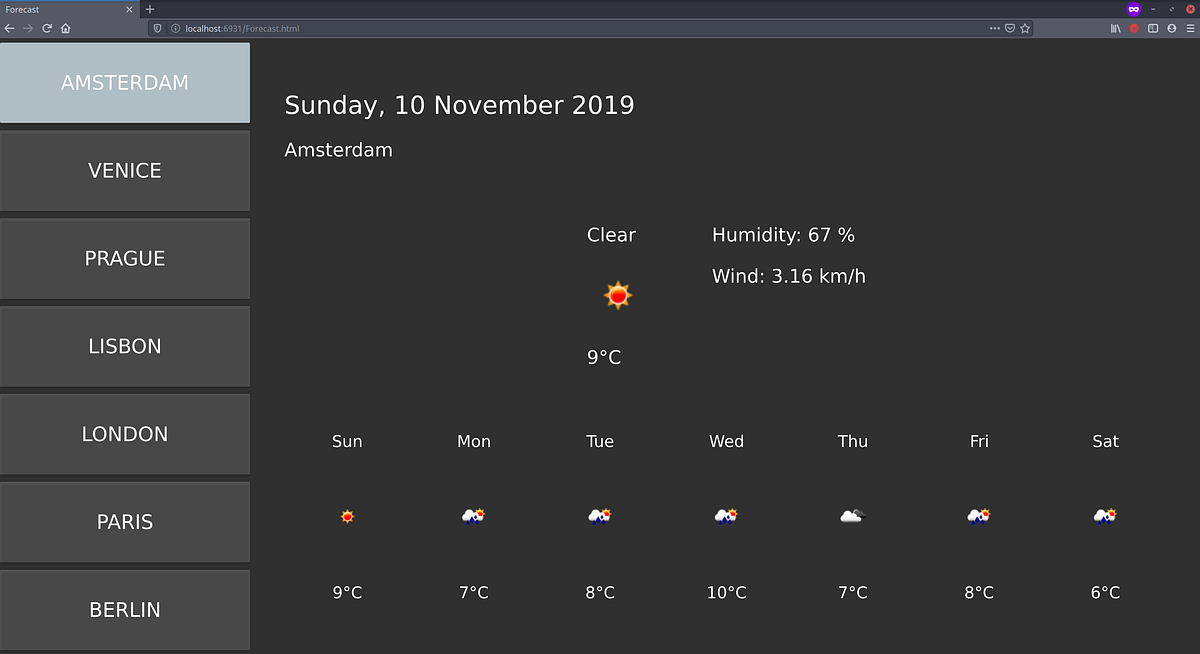Click Monday's rain cloud weather icon

[x=473, y=516]
